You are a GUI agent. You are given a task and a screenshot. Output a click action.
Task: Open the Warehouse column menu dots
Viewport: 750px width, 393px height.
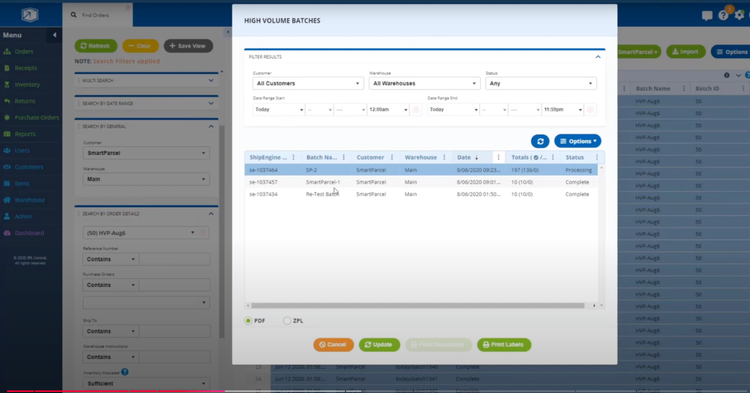(x=444, y=157)
